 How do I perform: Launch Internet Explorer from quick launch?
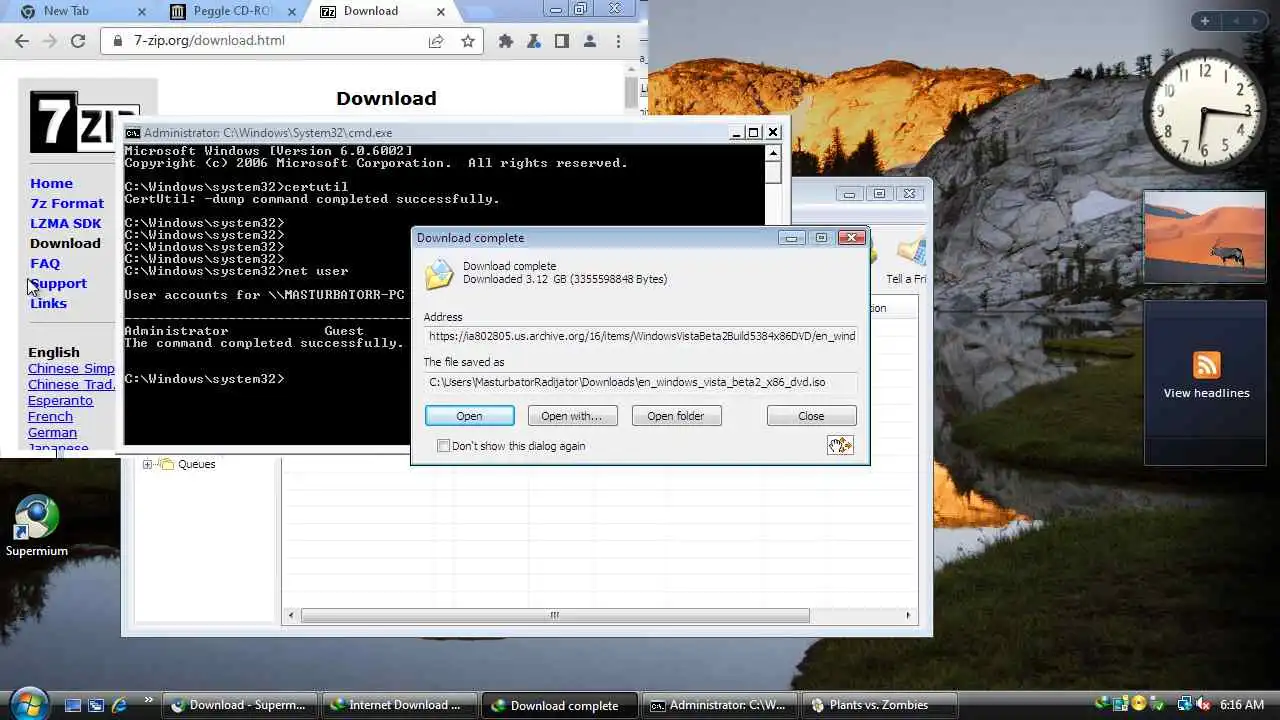click(x=119, y=705)
